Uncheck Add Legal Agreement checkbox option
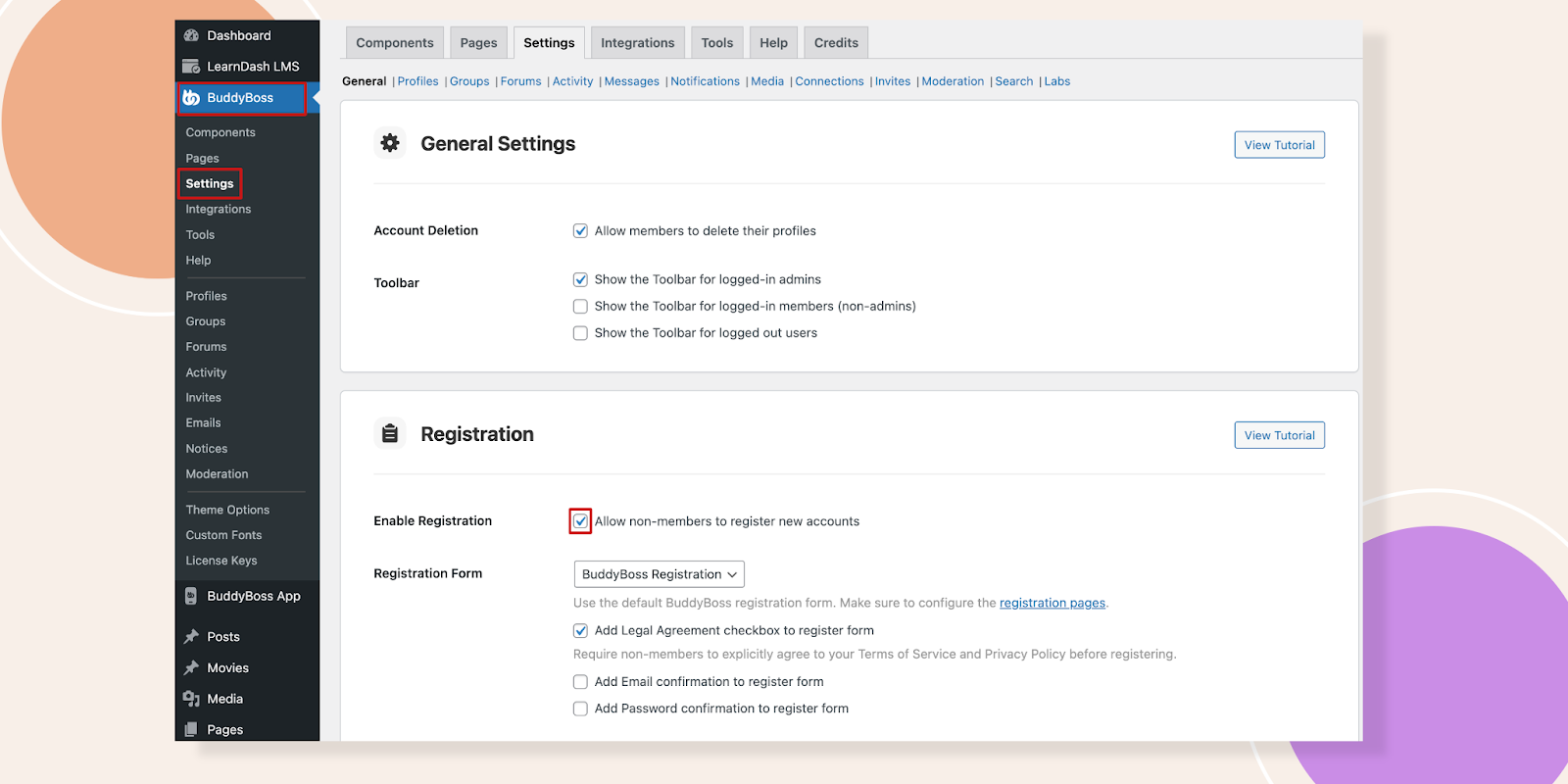This screenshot has width=1568, height=784. tap(580, 631)
